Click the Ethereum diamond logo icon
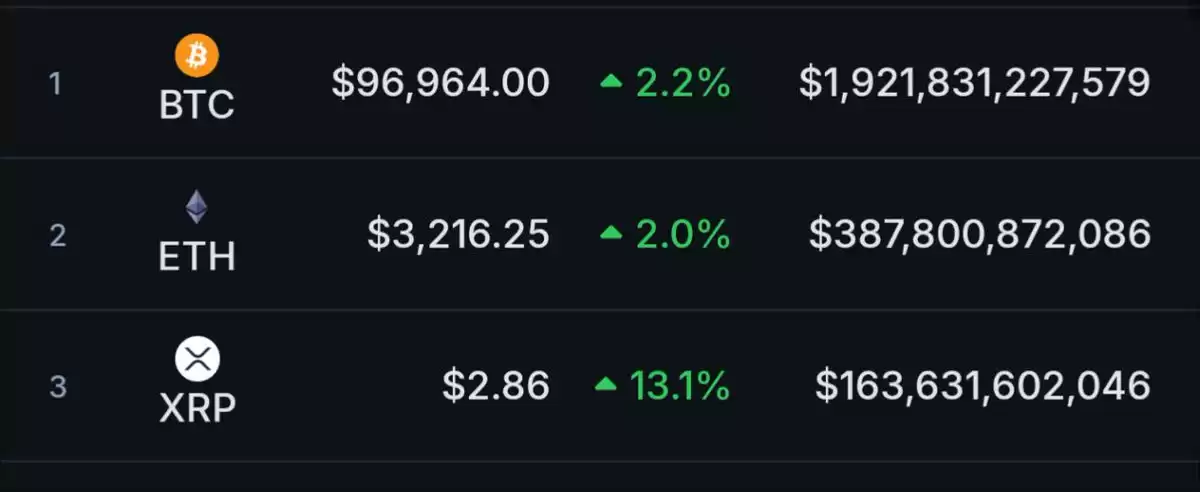 coord(197,207)
